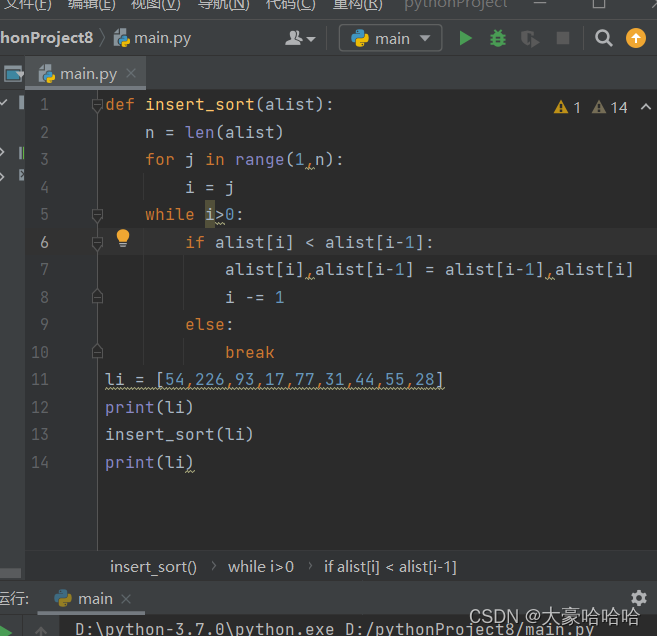657x636 pixels.
Task: Run main with coverage icon
Action: pos(530,39)
